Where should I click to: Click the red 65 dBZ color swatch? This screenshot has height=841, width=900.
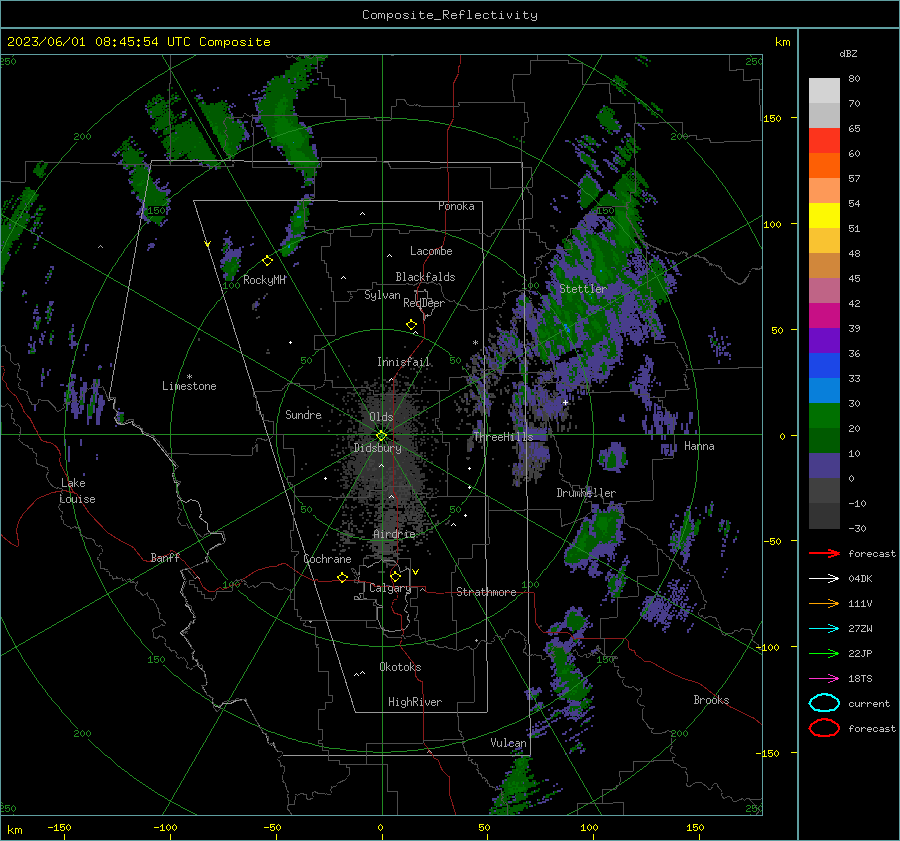(824, 140)
